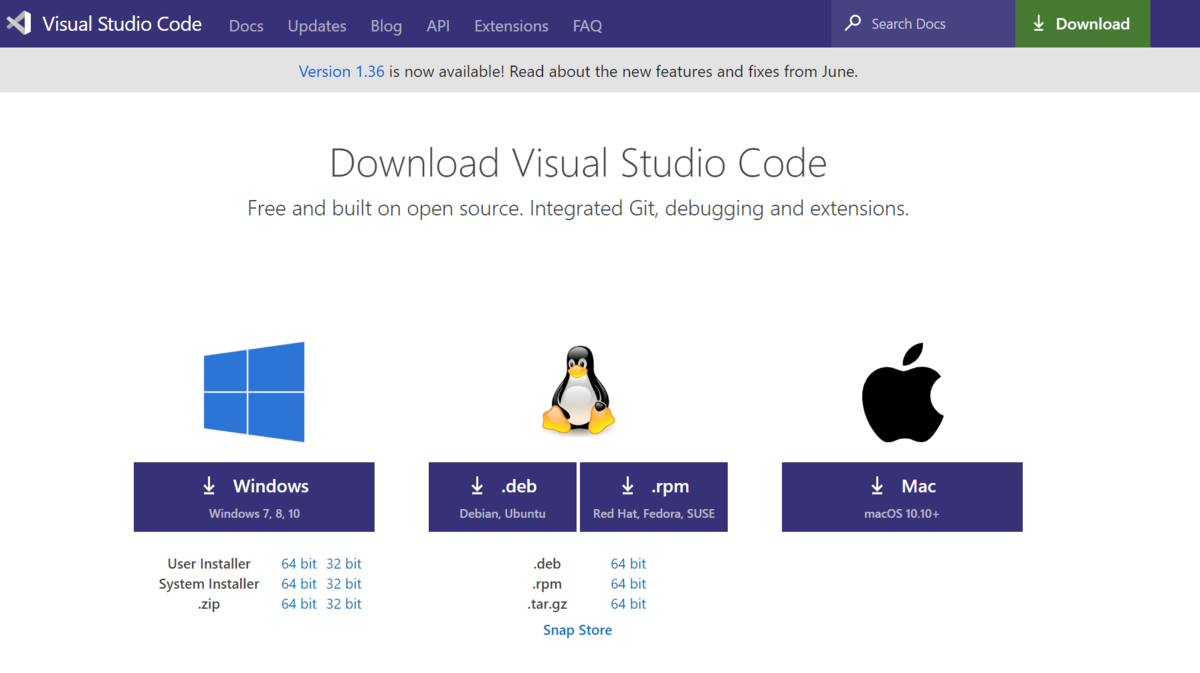Go to the Updates page
Viewport: 1200px width, 673px height.
point(317,26)
